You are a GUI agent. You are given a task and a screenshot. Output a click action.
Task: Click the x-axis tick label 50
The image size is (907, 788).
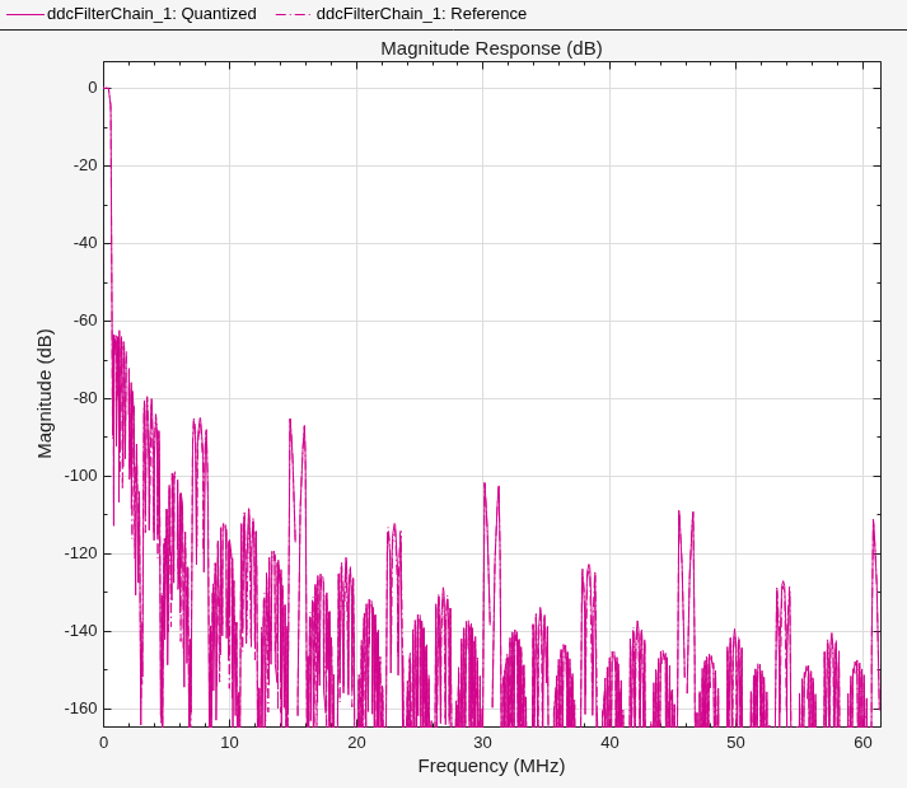(x=736, y=742)
